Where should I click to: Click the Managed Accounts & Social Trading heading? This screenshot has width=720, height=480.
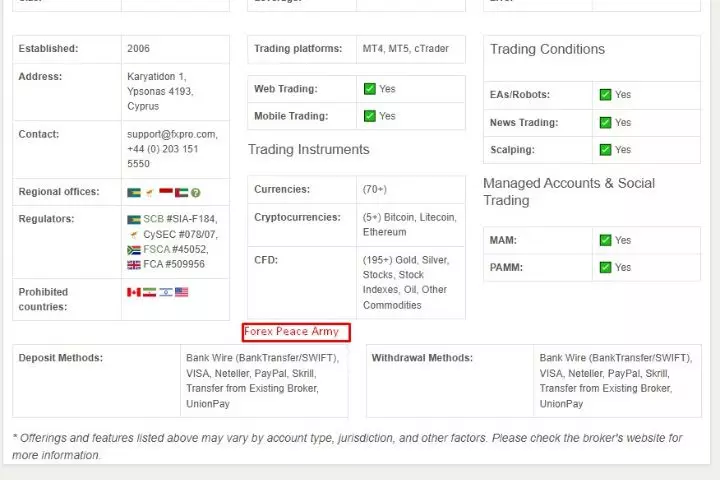click(569, 192)
